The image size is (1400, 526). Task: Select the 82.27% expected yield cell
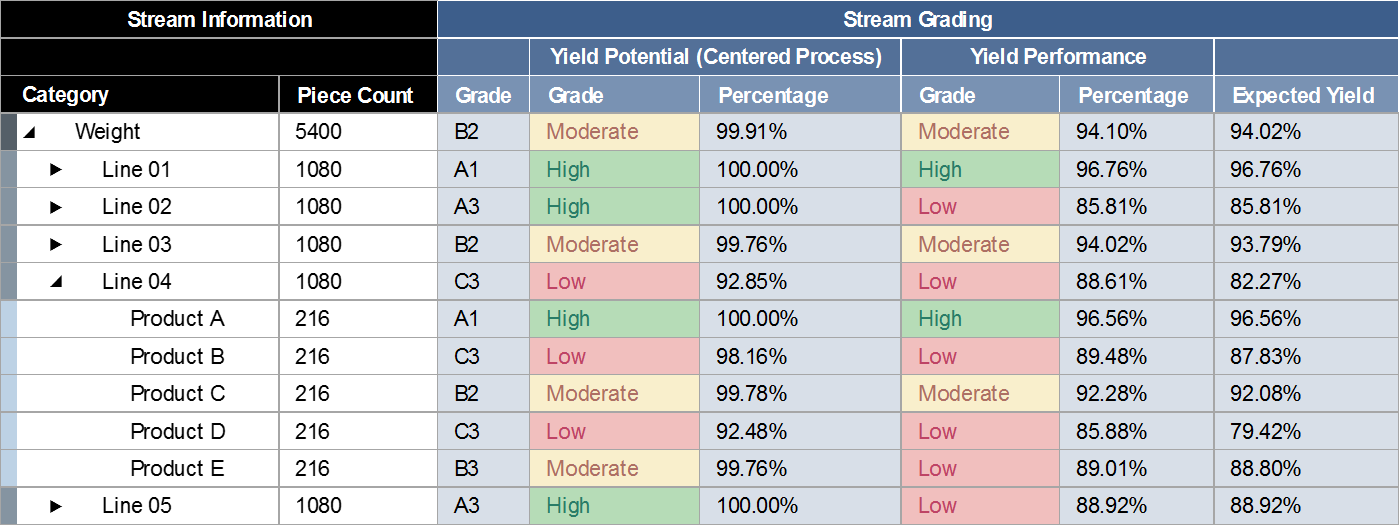(1265, 282)
